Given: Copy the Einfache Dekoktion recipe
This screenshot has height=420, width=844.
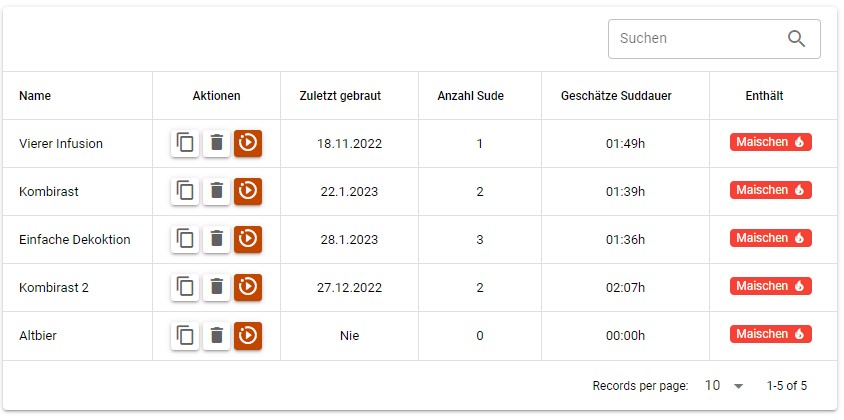Looking at the screenshot, I should click(x=185, y=239).
